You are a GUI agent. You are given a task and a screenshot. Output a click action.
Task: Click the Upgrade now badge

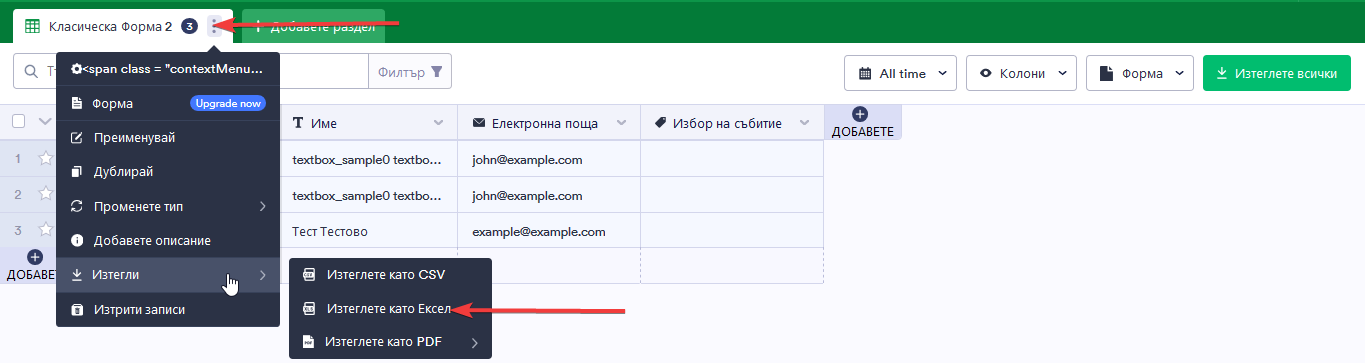[x=229, y=103]
